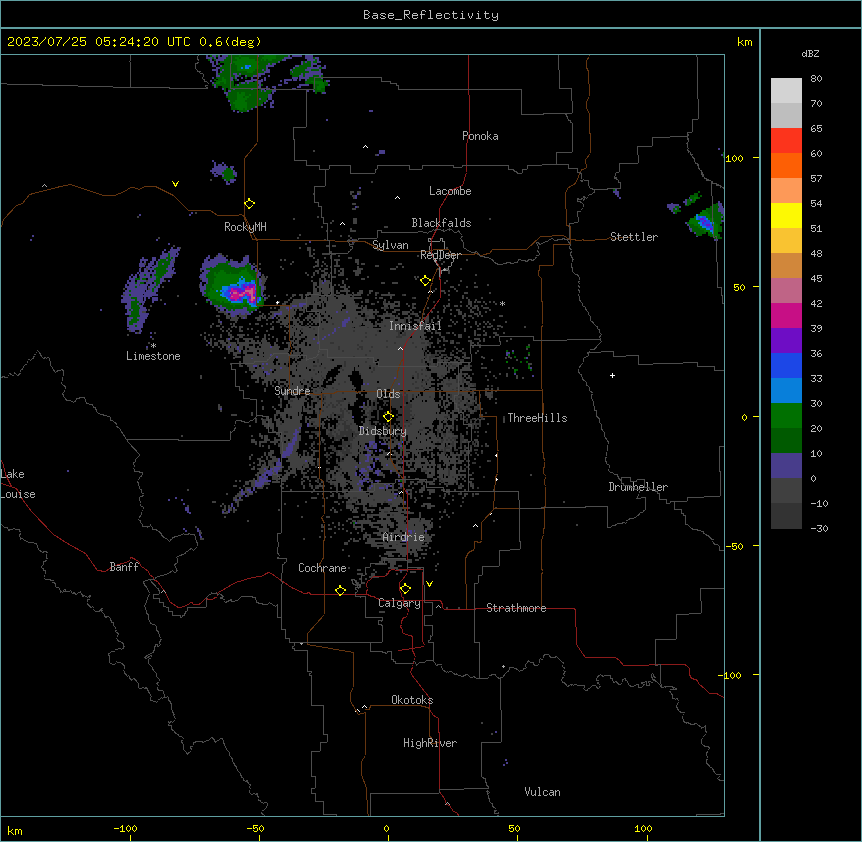Click the Okotoks town label
The height and width of the screenshot is (842, 862).
point(412,700)
